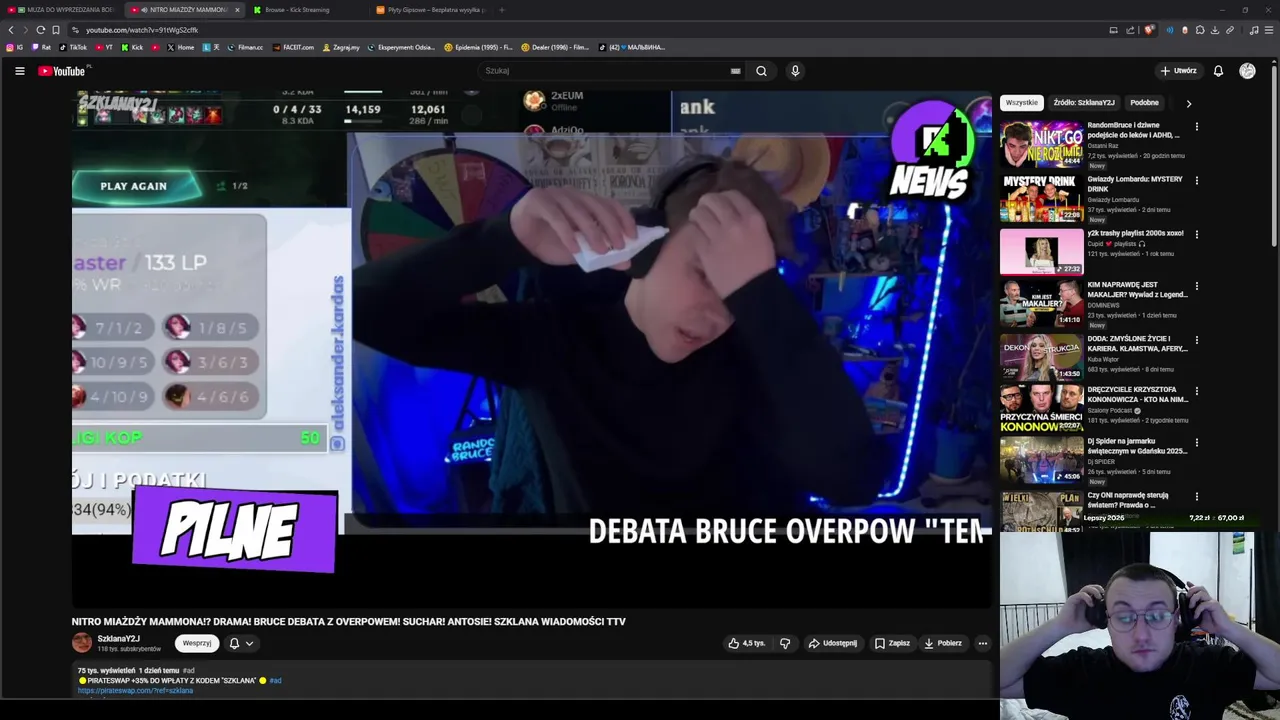Open the X Home bookmark
This screenshot has width=1280, height=720.
pyautogui.click(x=181, y=47)
